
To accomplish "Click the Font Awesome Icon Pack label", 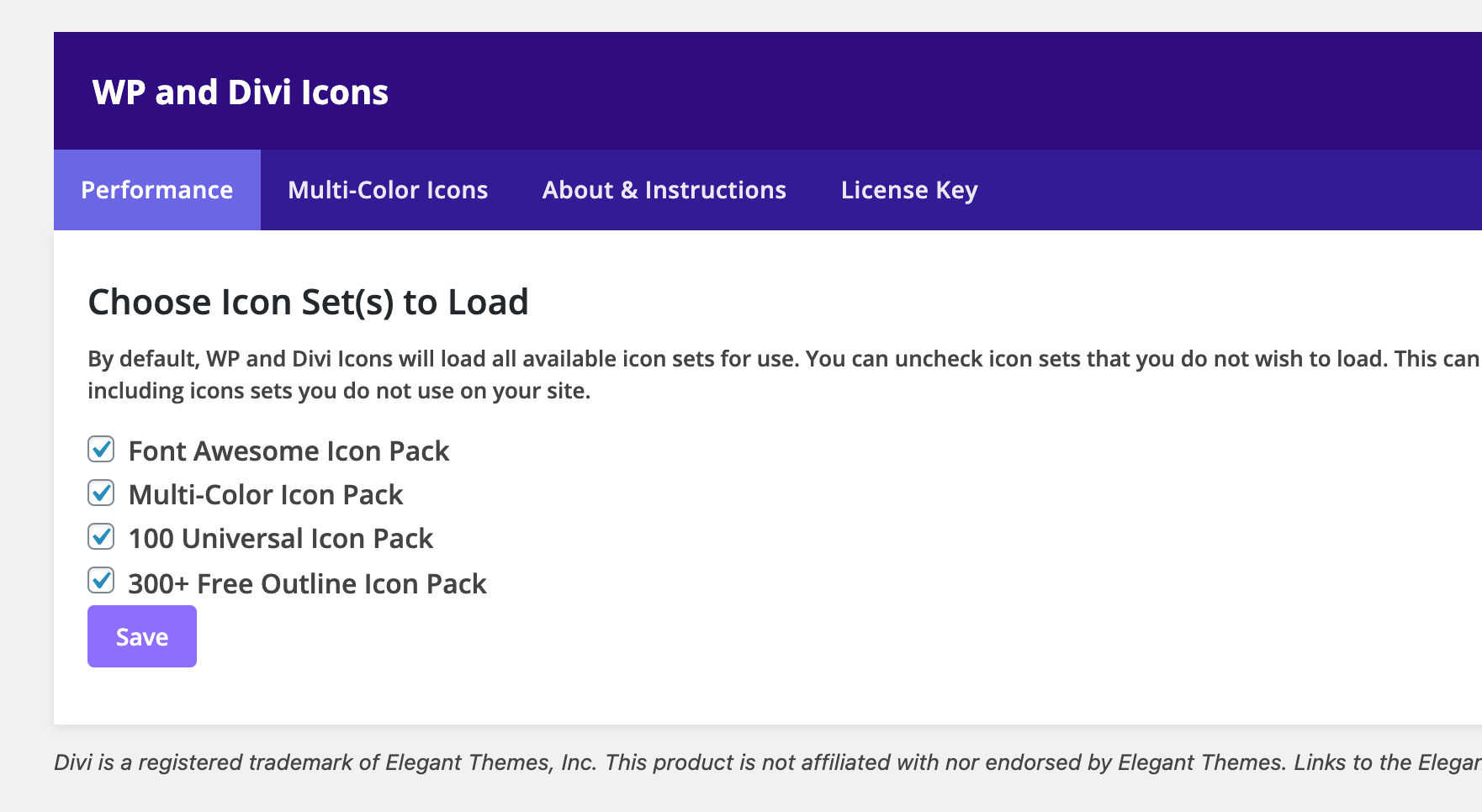I will (x=288, y=451).
